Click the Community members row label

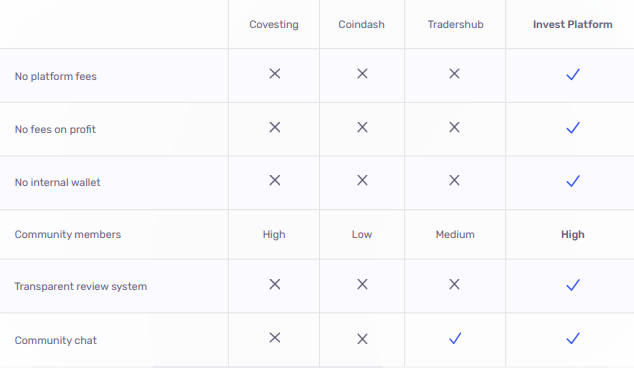pos(68,235)
